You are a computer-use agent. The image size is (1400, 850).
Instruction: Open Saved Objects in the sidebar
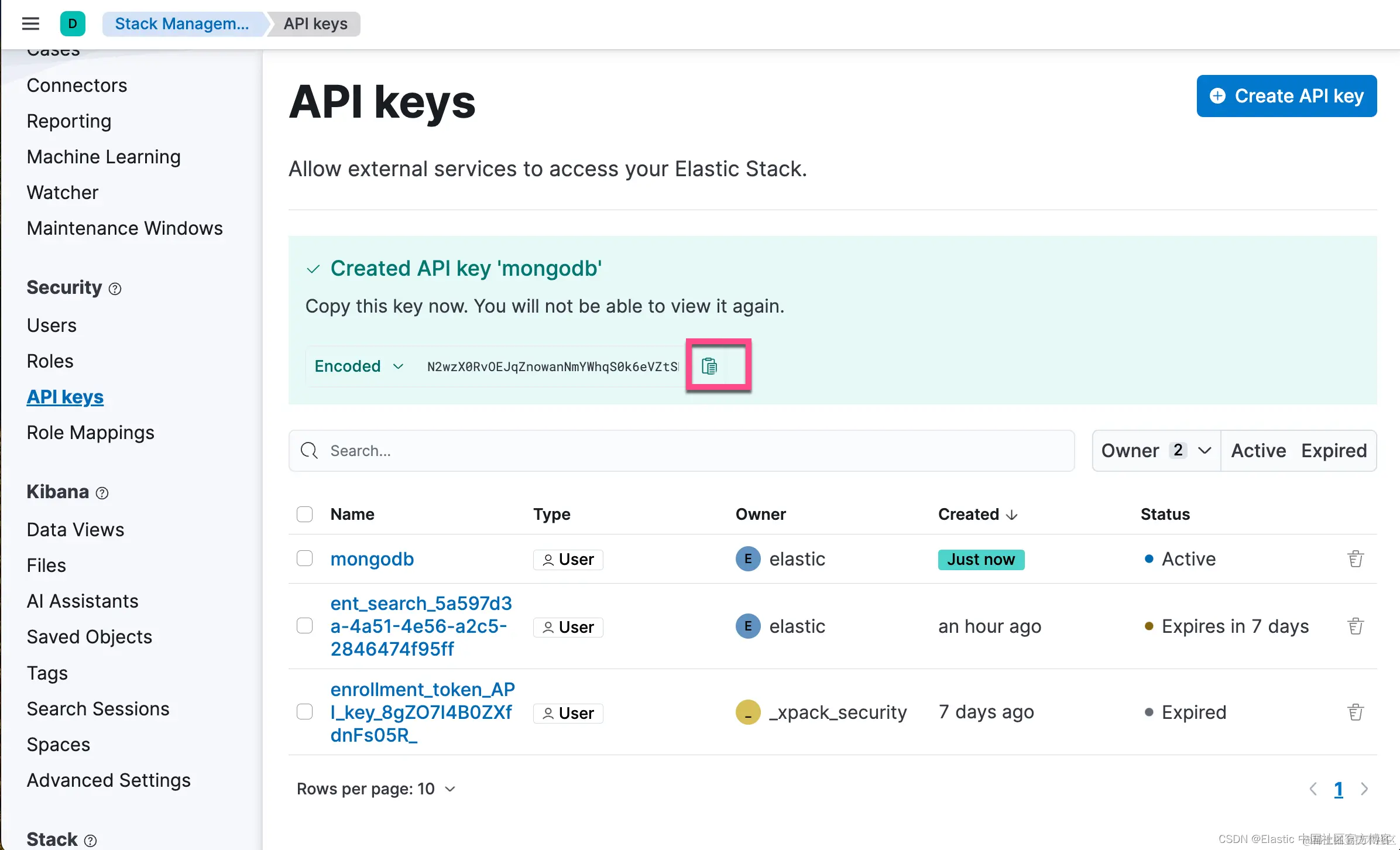90,637
